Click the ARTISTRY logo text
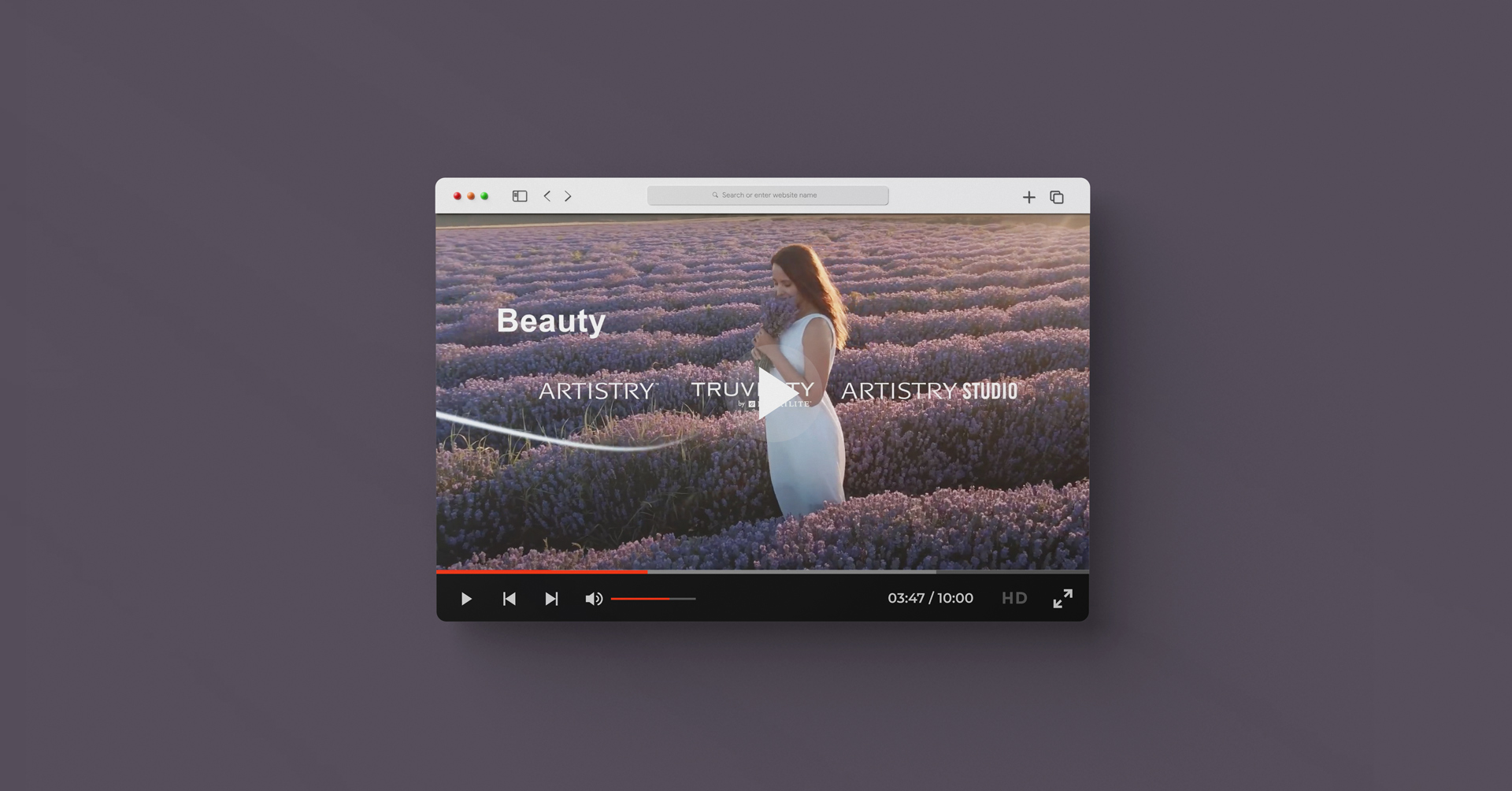The height and width of the screenshot is (791, 1512). 598,391
